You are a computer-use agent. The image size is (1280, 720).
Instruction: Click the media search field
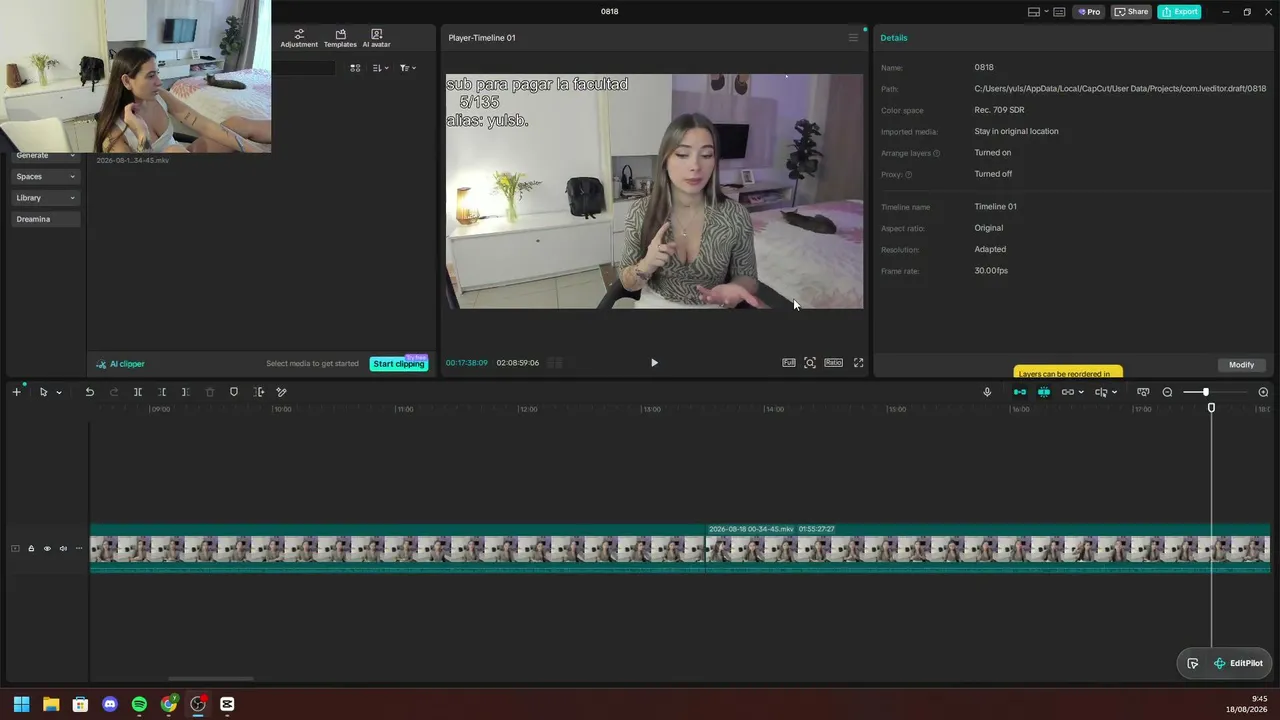pyautogui.click(x=304, y=68)
